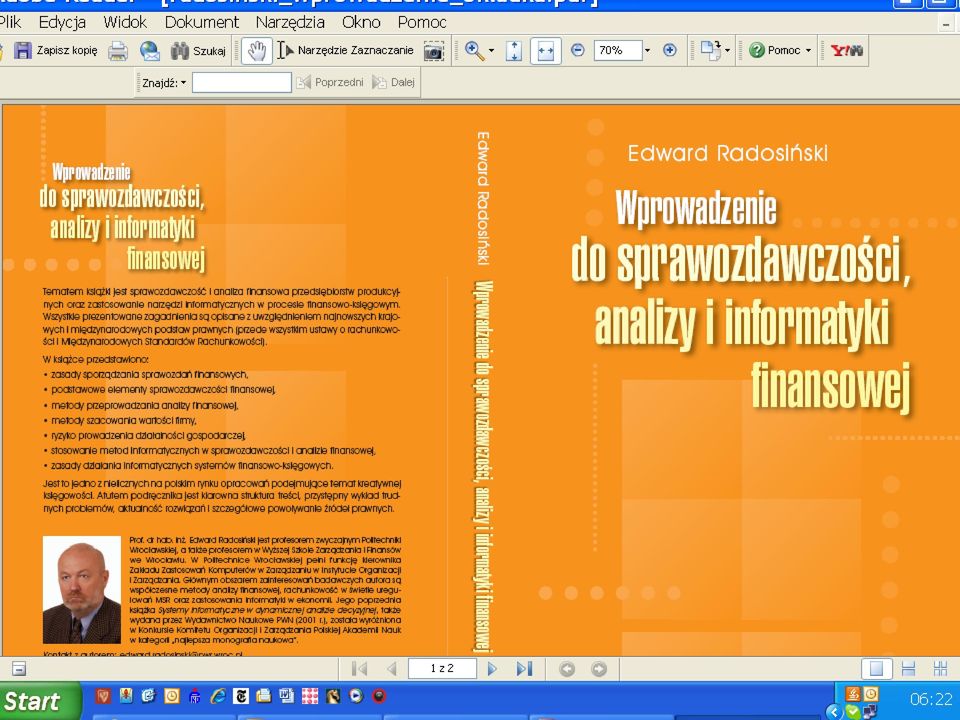Launch Internet Explorer from quick launch
Image resolution: width=960 pixels, height=720 pixels.
click(x=218, y=696)
